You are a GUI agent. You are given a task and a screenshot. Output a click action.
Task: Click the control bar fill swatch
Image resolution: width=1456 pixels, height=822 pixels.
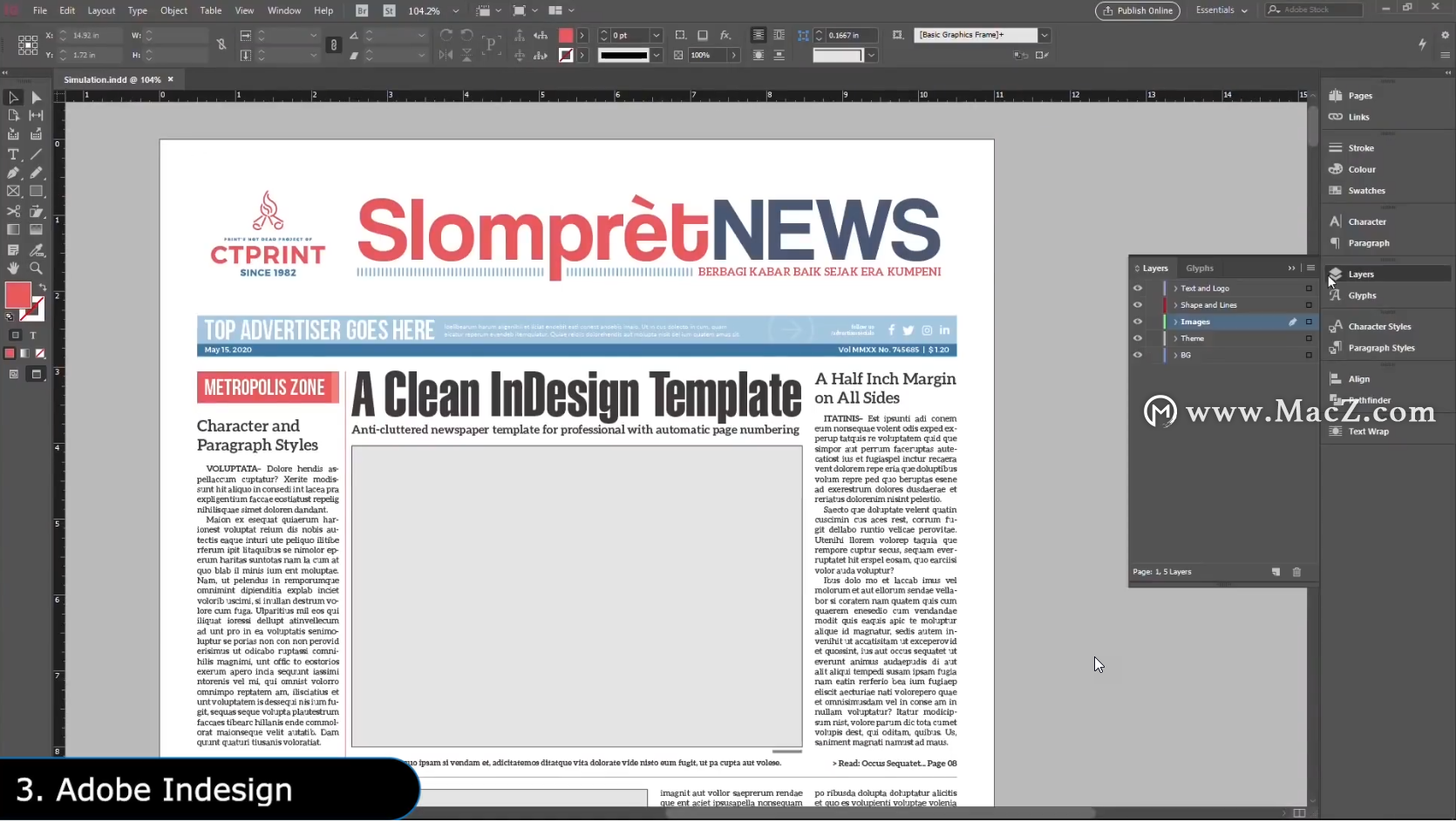(566, 35)
